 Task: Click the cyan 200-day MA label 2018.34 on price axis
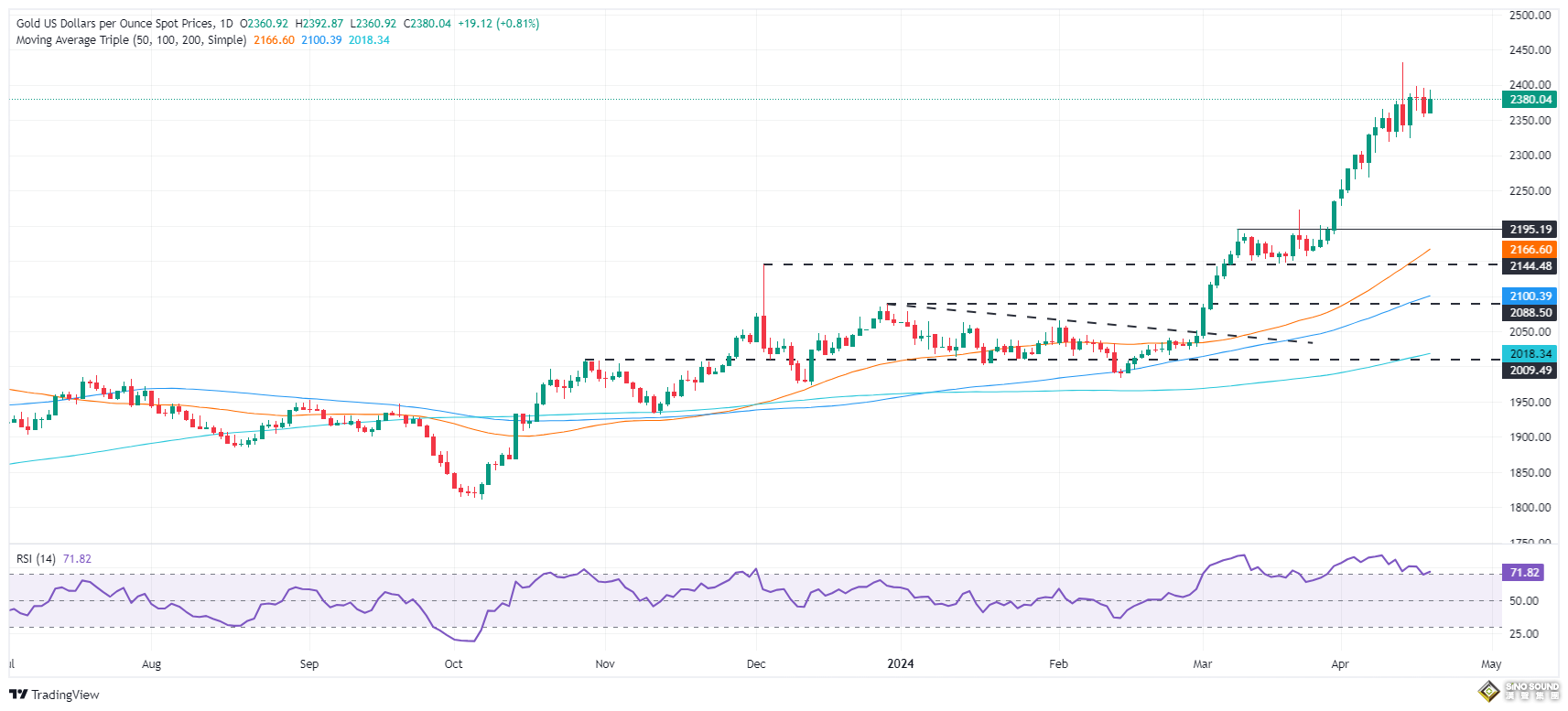1530,354
